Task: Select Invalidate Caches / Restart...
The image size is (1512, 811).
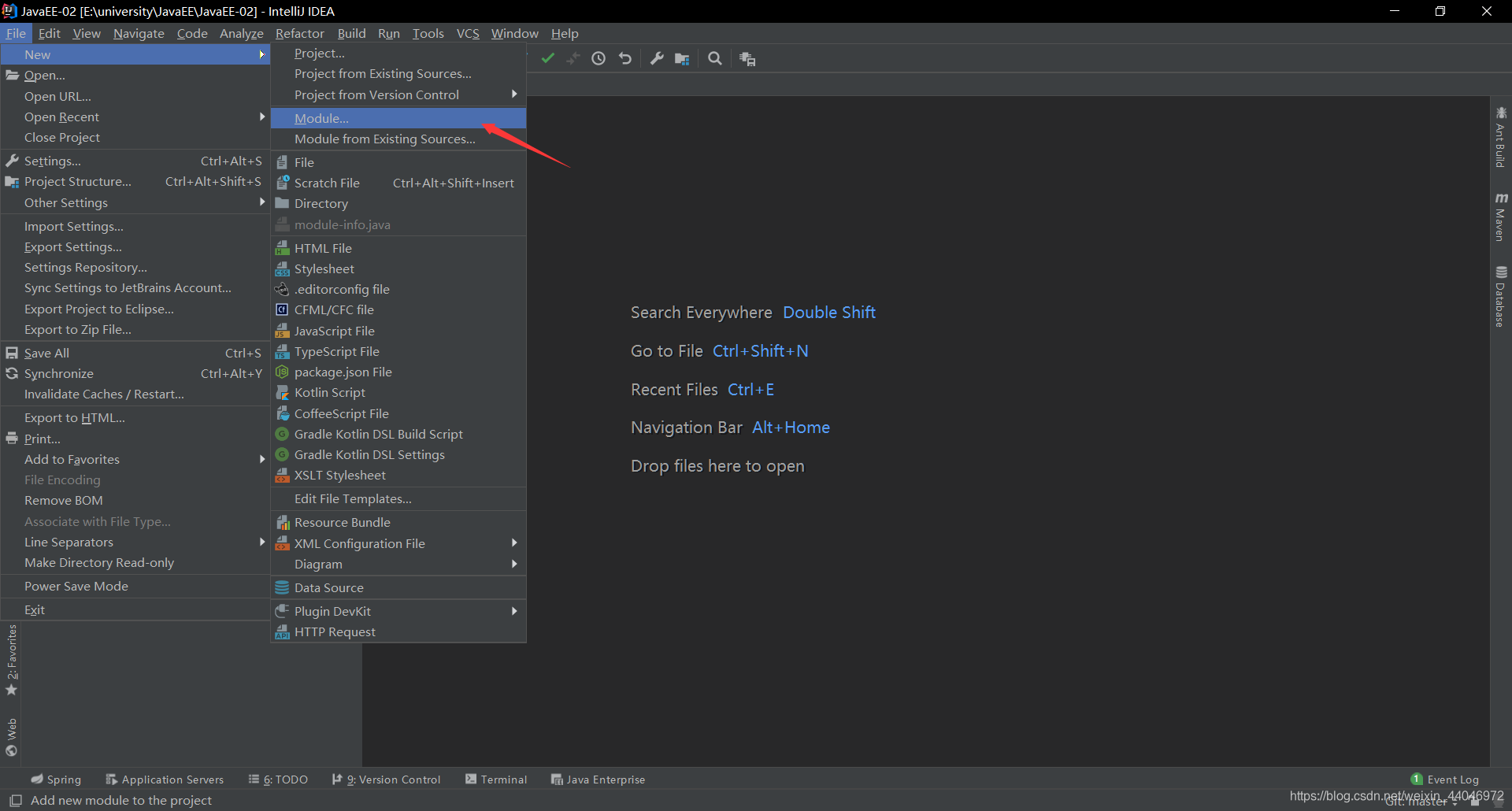Action: [x=135, y=394]
